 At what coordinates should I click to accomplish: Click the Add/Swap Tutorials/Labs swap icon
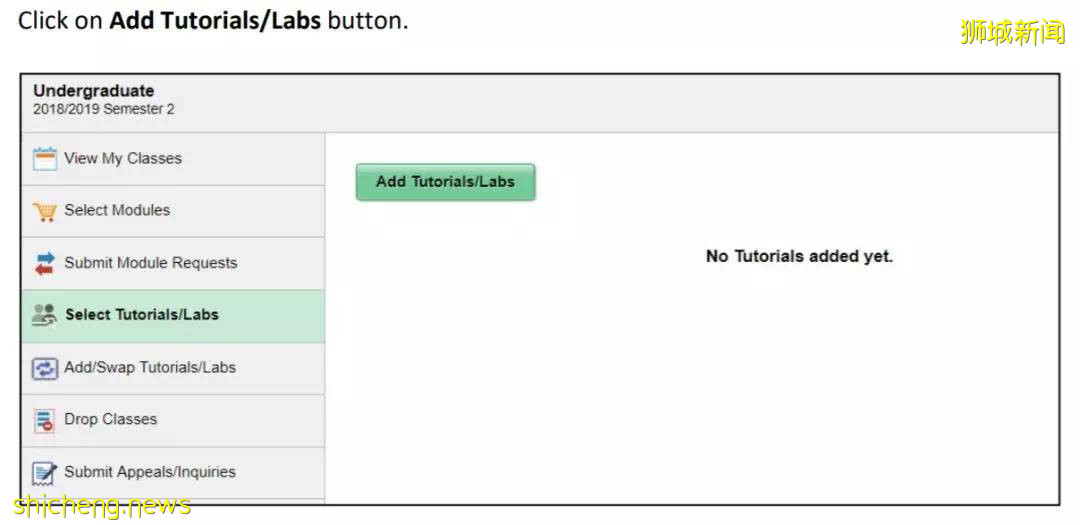click(x=45, y=368)
